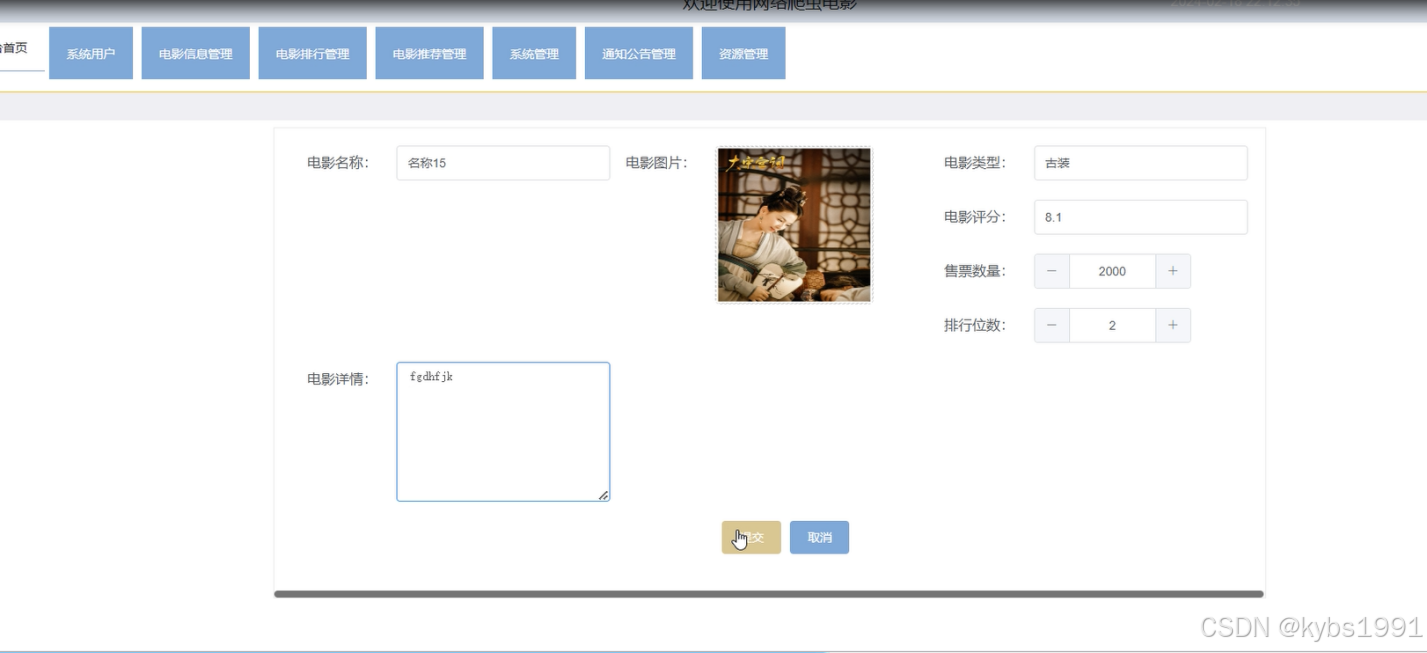Viewport: 1427px width, 653px height.
Task: Open the 电影排行管理 menu
Action: pyautogui.click(x=312, y=53)
